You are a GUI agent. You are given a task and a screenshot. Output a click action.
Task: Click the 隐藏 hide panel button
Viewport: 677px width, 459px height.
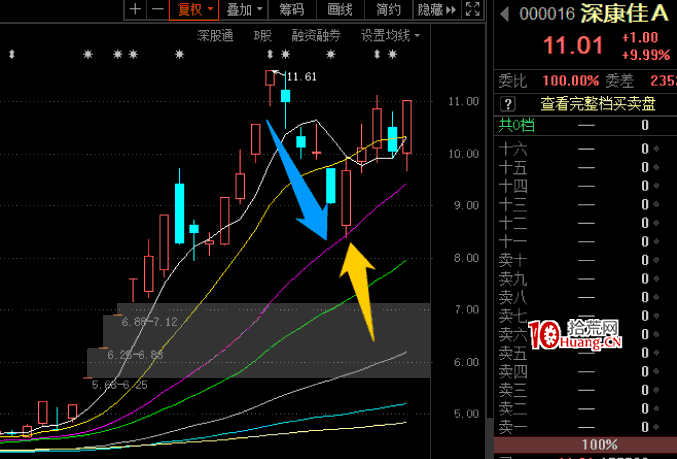(x=437, y=9)
